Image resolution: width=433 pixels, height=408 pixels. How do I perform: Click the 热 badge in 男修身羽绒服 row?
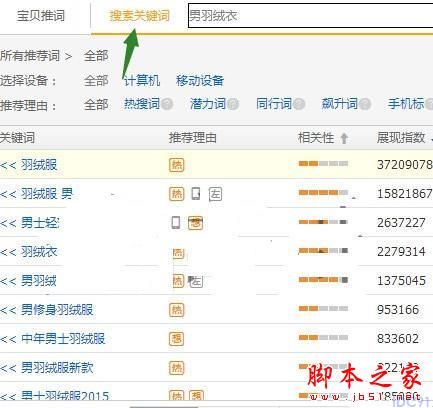click(x=176, y=310)
